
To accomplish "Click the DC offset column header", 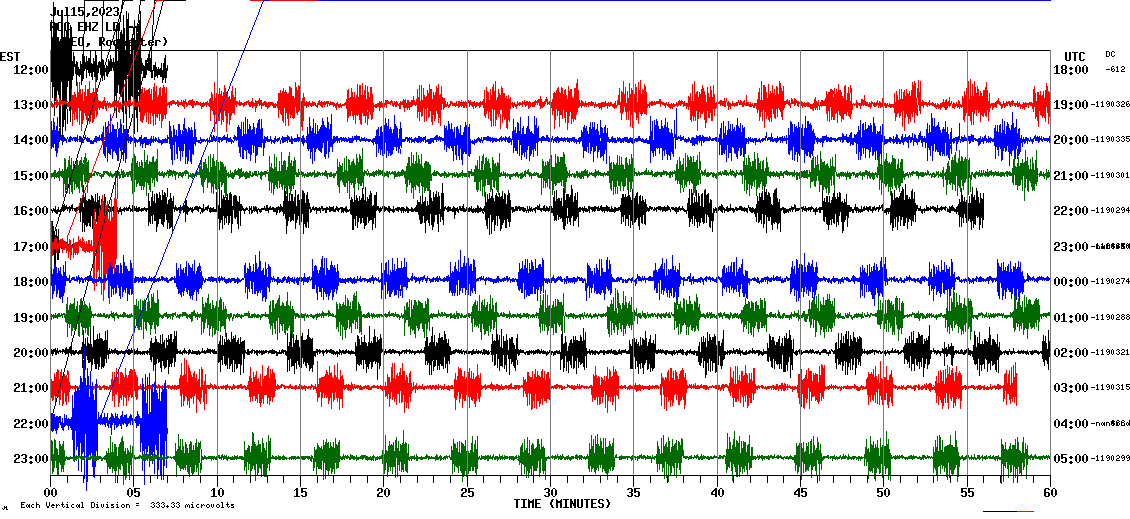I will pos(1110,54).
